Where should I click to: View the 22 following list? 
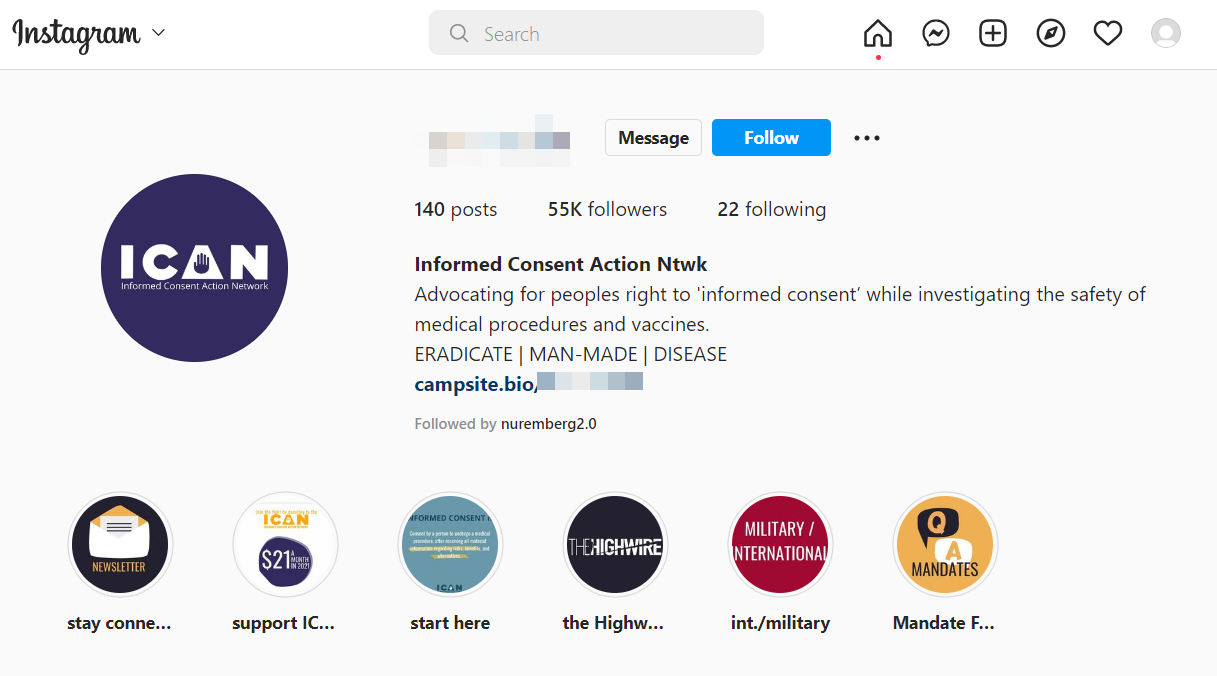coord(771,210)
